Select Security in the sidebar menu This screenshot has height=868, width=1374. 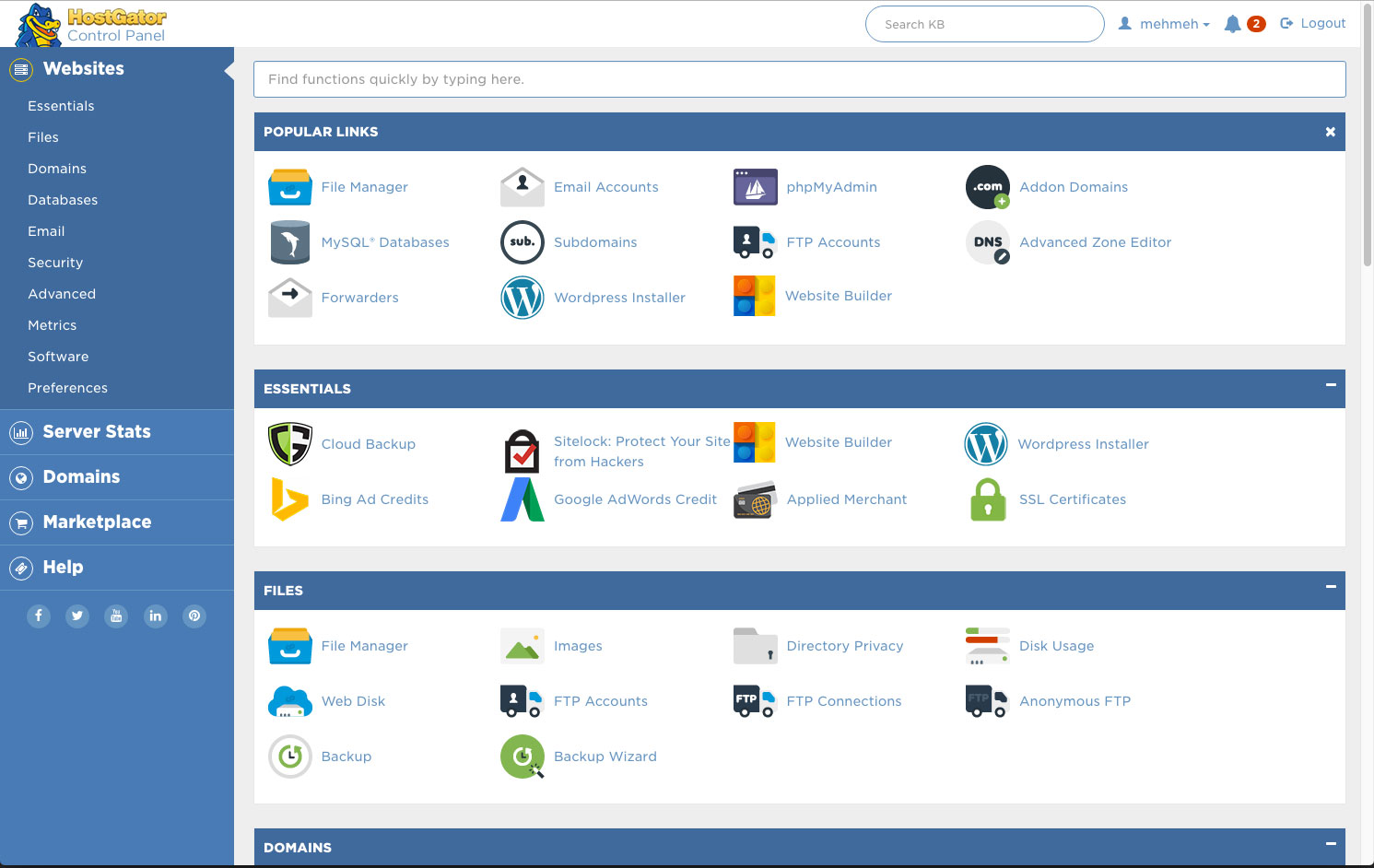point(55,263)
